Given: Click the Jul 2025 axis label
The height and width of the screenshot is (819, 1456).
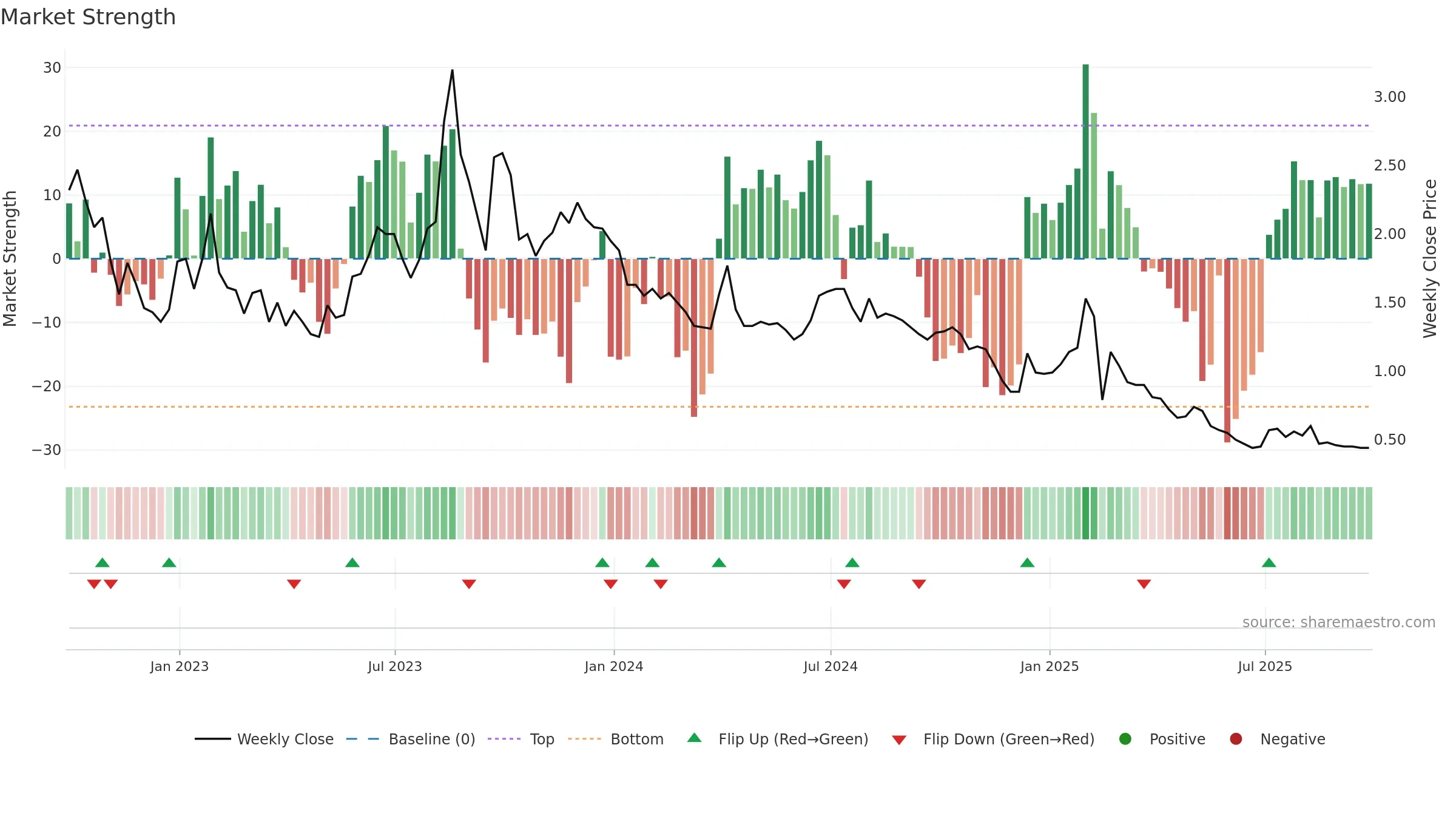Looking at the screenshot, I should (x=1265, y=666).
